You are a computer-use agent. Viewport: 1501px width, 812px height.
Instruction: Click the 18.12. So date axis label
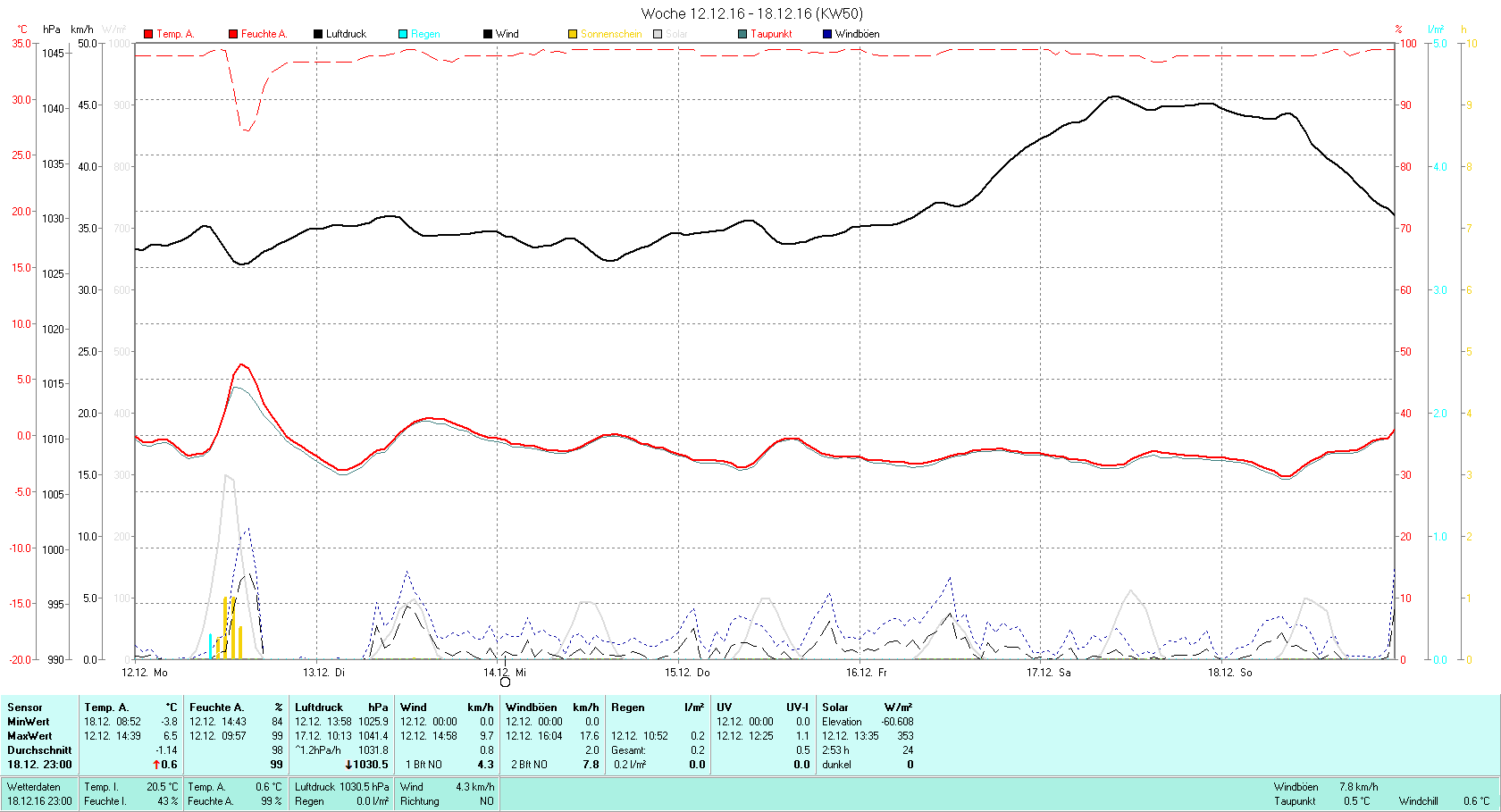coord(1229,673)
